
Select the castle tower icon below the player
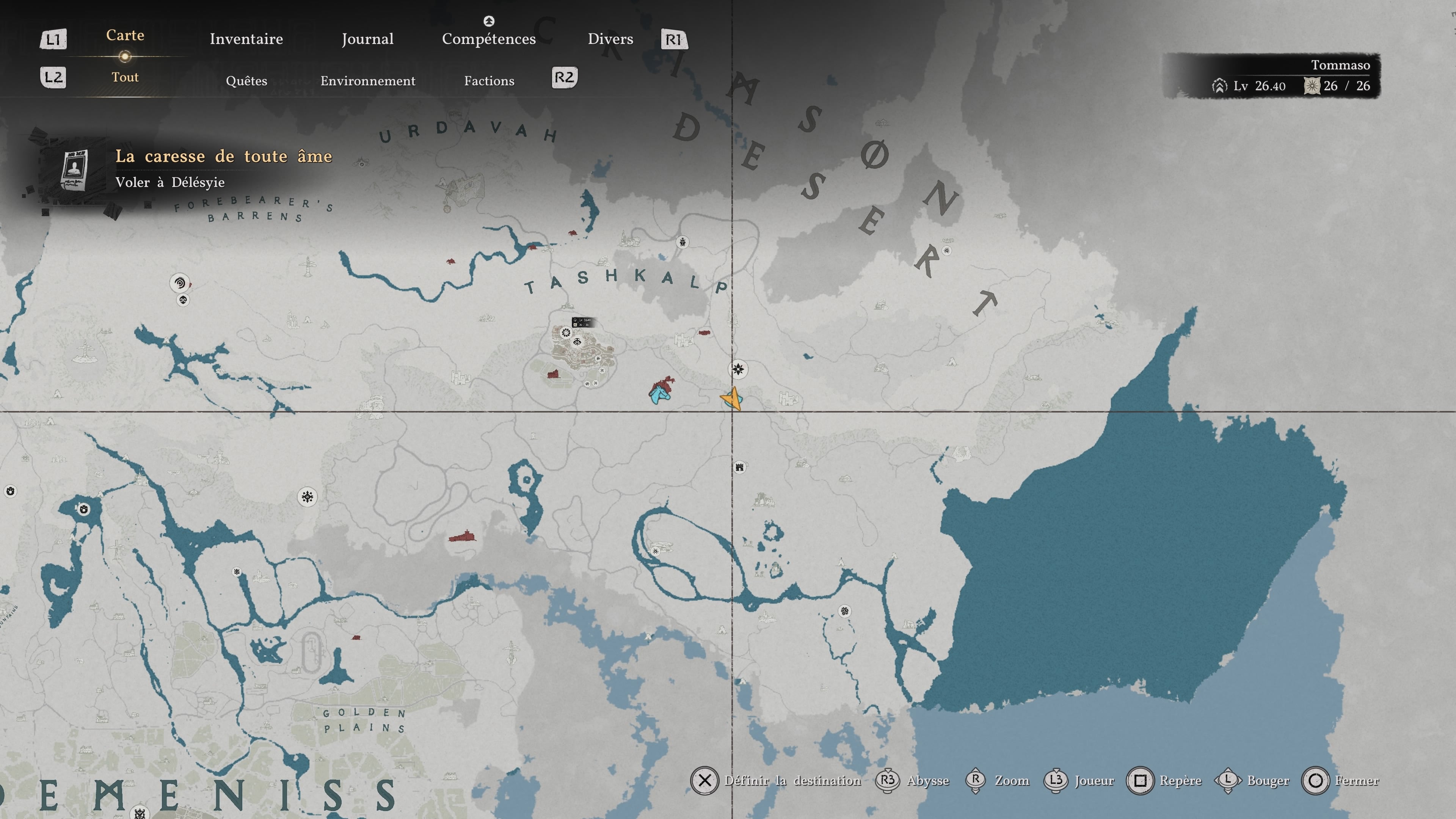coord(739,467)
